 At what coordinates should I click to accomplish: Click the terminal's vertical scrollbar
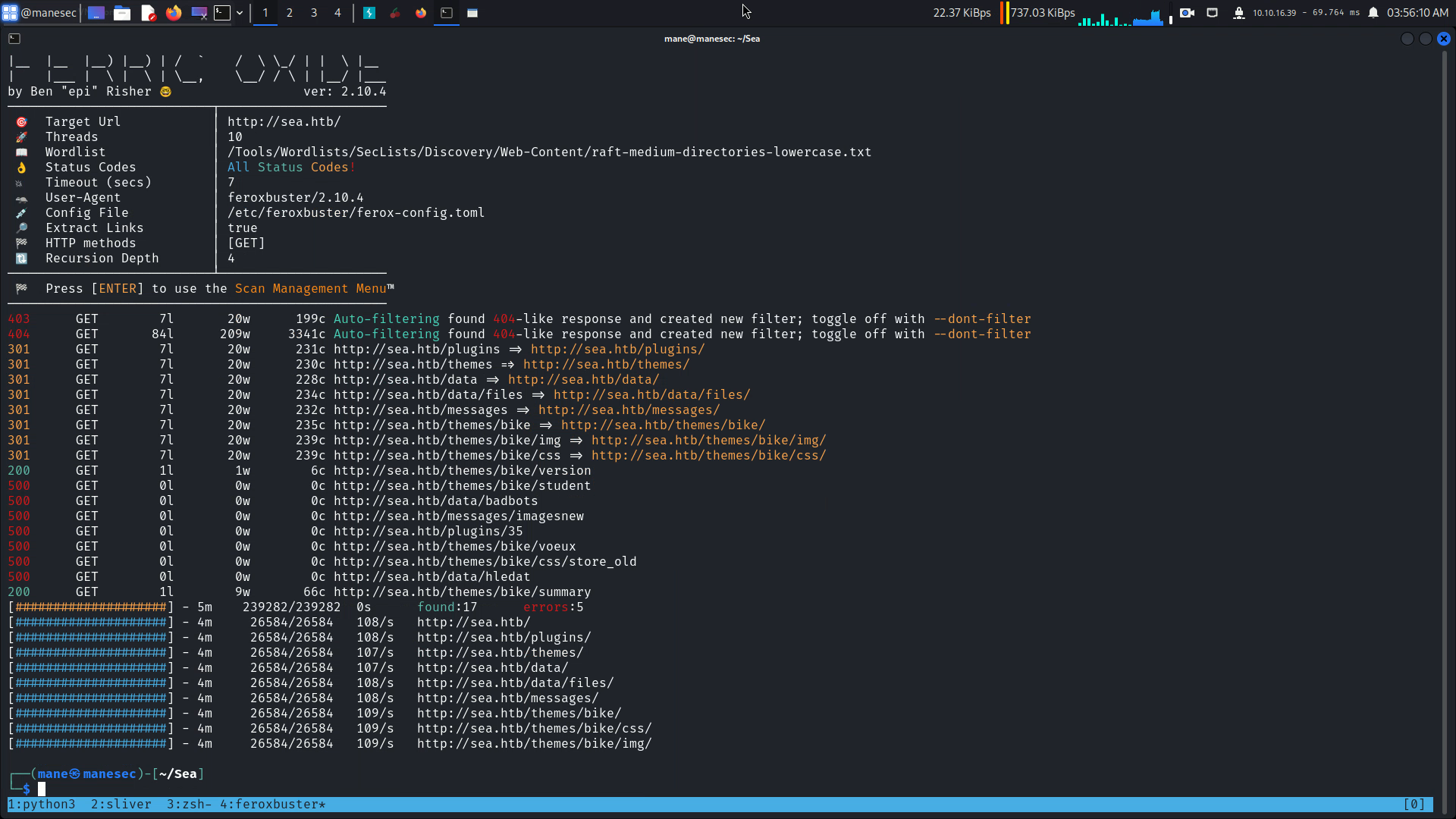pos(1445,432)
